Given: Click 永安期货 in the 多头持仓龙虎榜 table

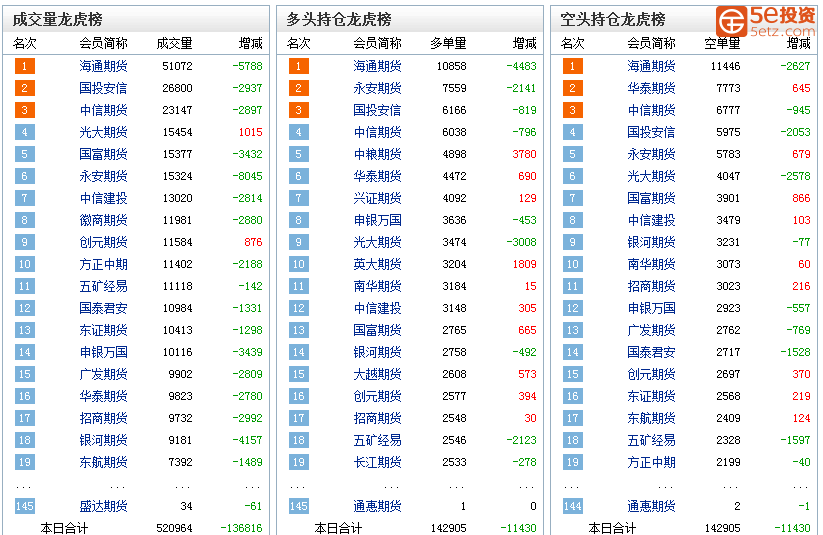Looking at the screenshot, I should tap(377, 88).
